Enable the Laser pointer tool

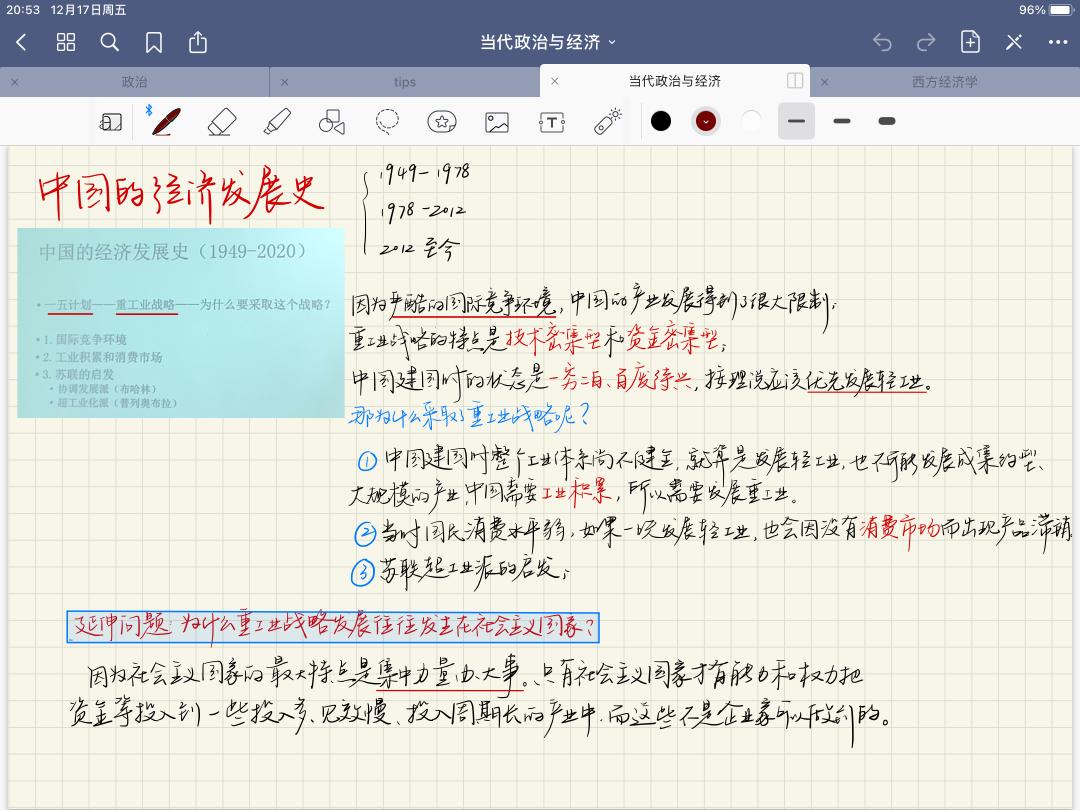pos(607,121)
